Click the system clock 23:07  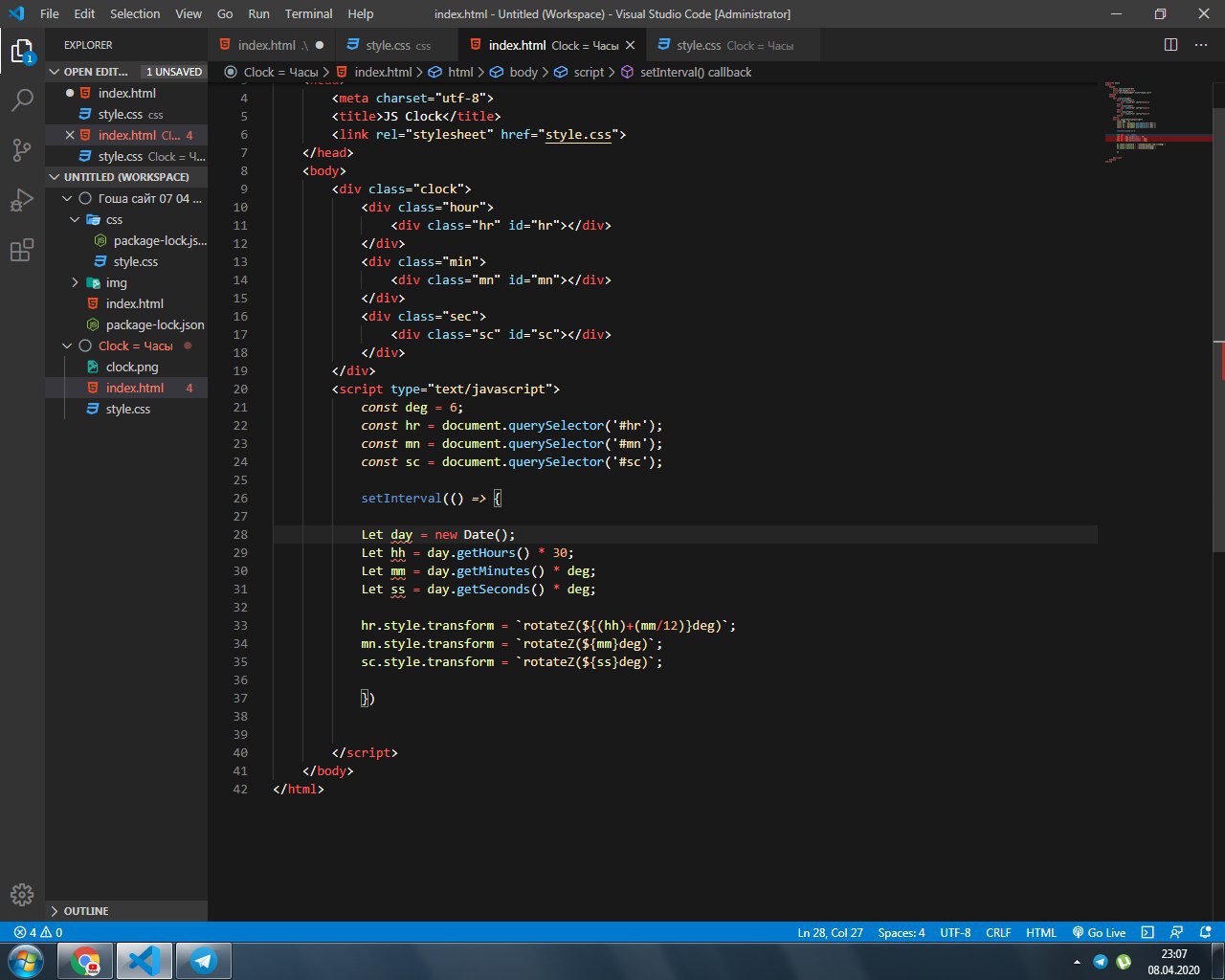1173,953
